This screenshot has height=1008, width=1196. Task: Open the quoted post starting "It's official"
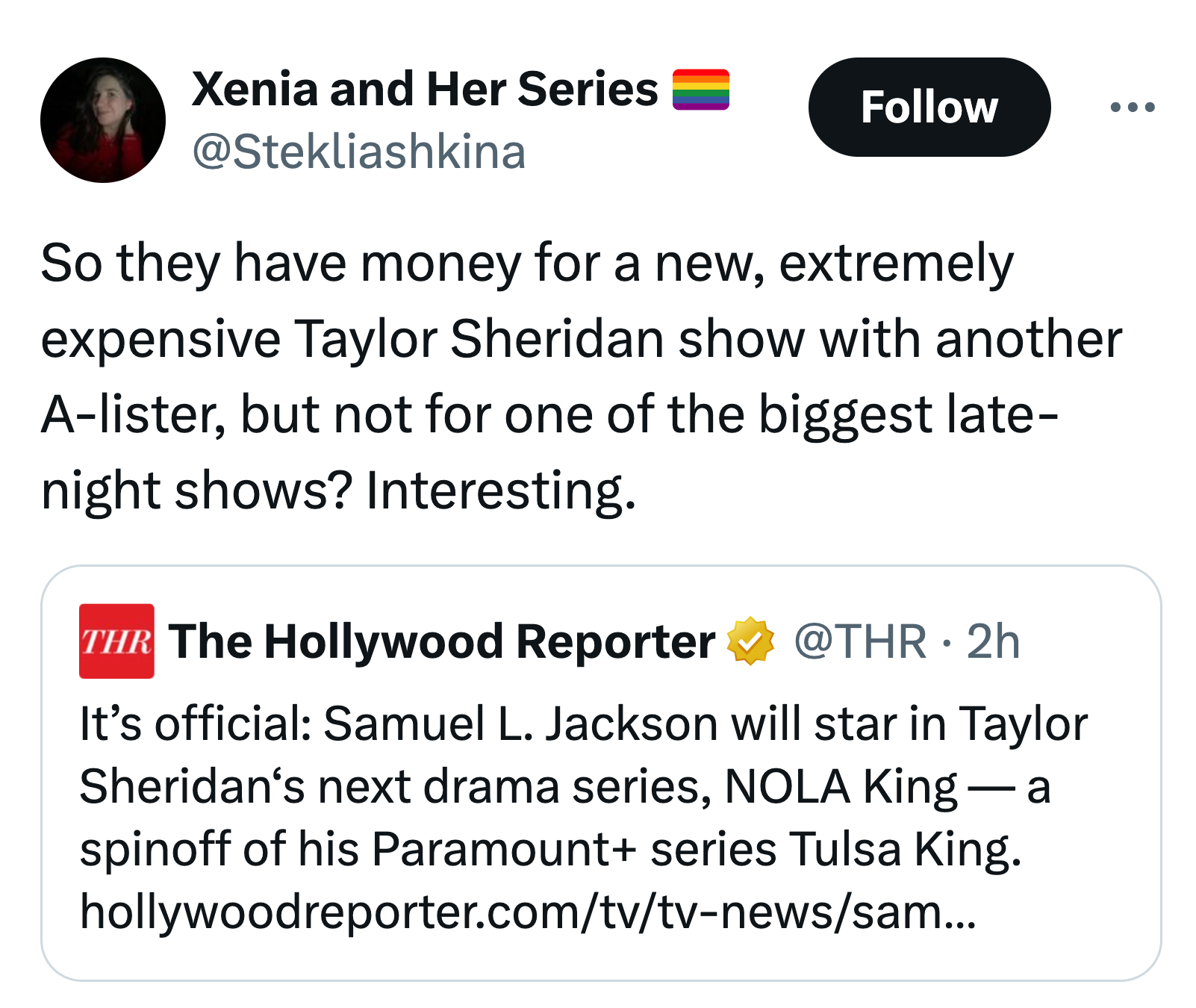(601, 773)
